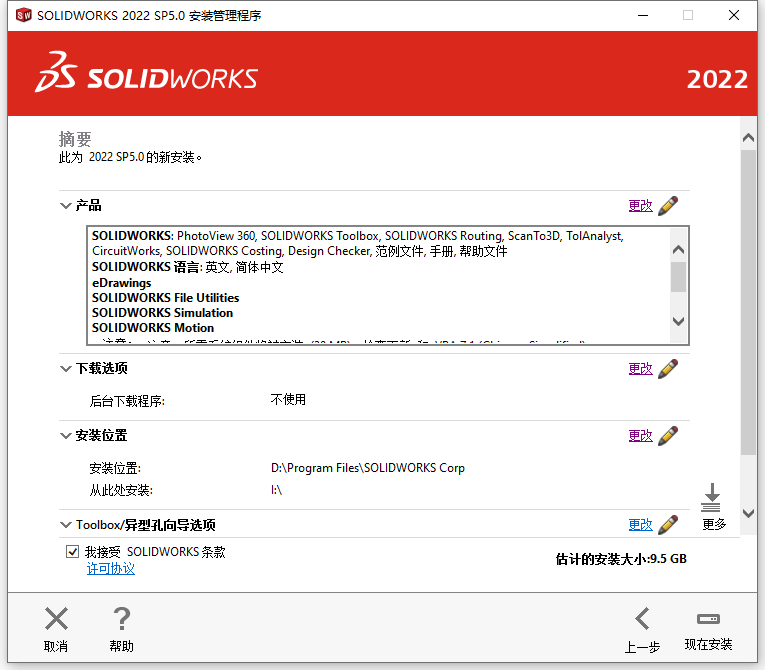The height and width of the screenshot is (670, 765).
Task: Click the 从此处安装 value I:\
Action: click(x=277, y=490)
